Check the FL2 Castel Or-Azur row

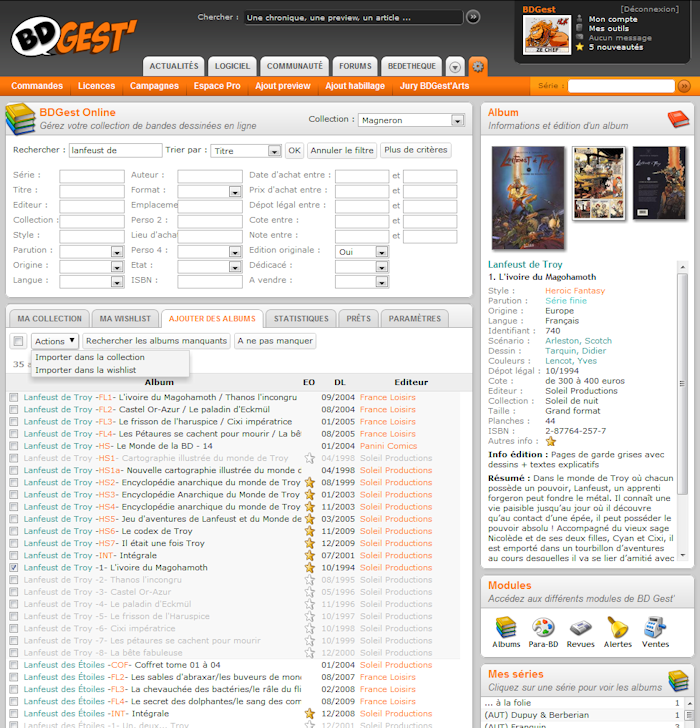pos(14,410)
